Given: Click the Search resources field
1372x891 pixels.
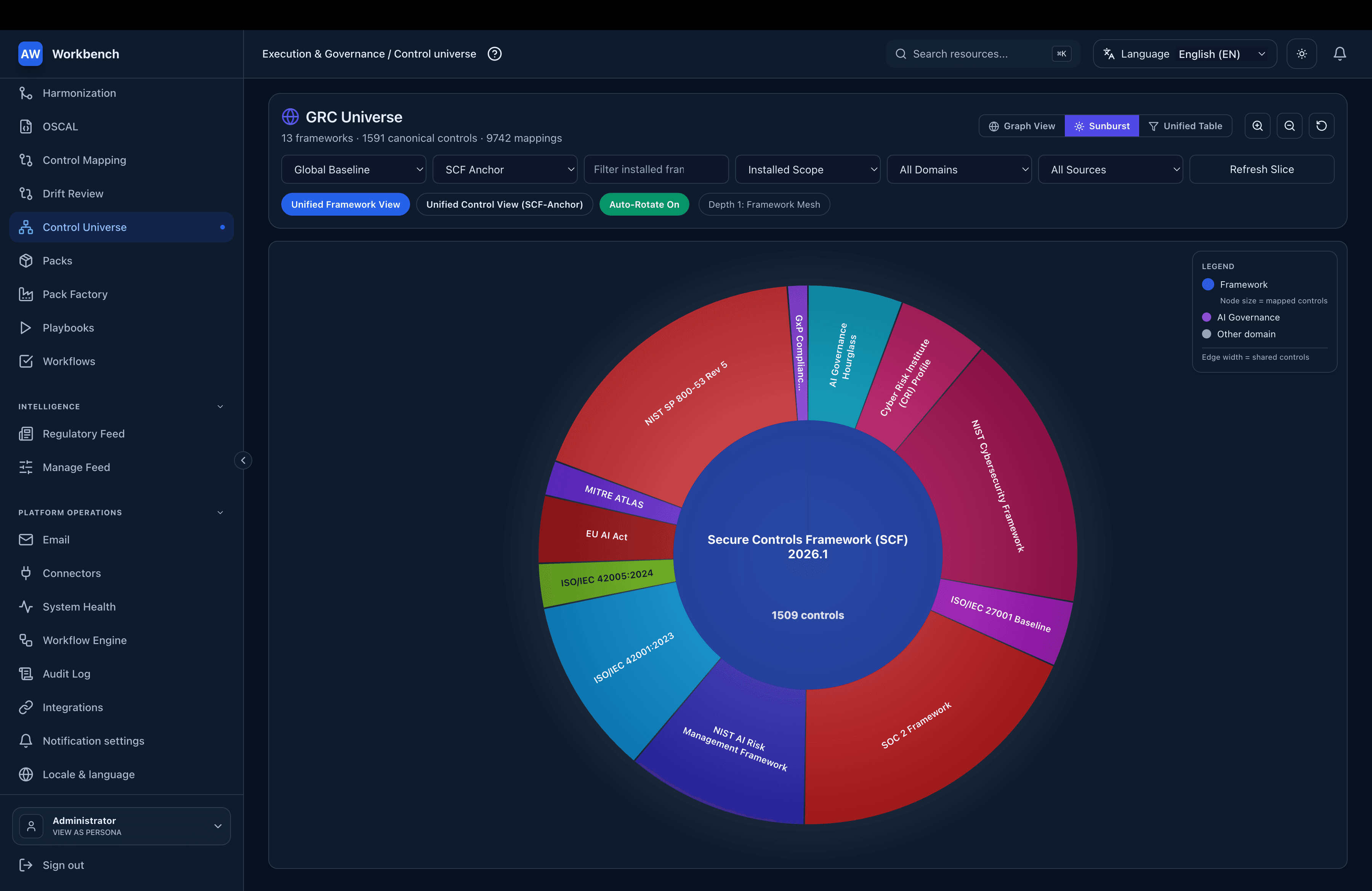Looking at the screenshot, I should tap(982, 54).
